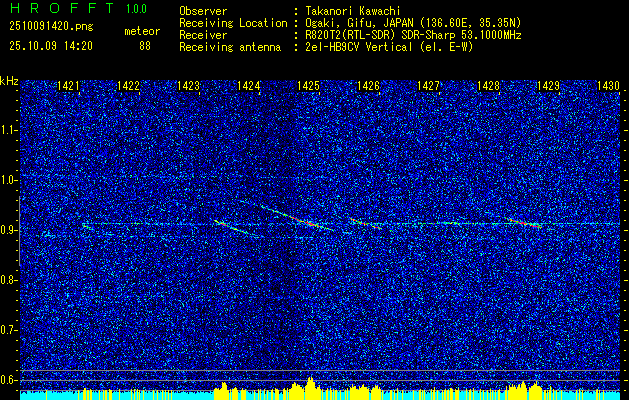Click time marker 1428
The height and width of the screenshot is (400, 629).
pyautogui.click(x=489, y=85)
